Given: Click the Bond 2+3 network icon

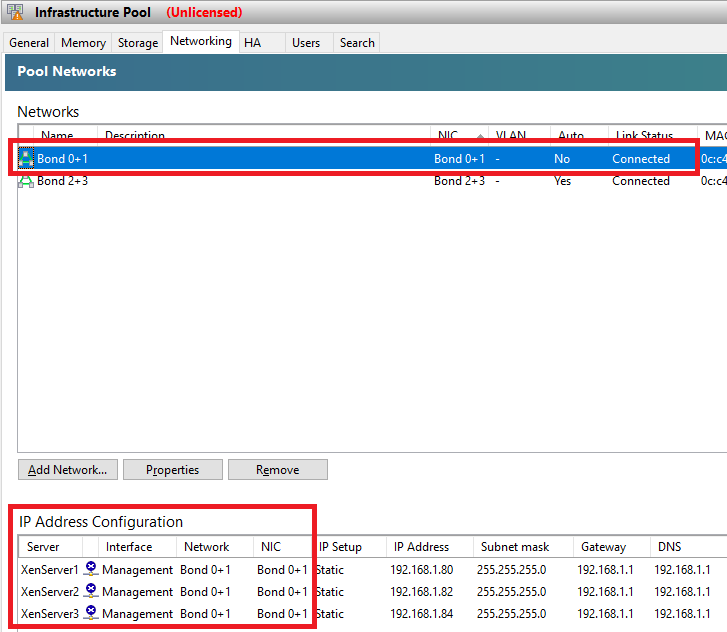Looking at the screenshot, I should 27,181.
